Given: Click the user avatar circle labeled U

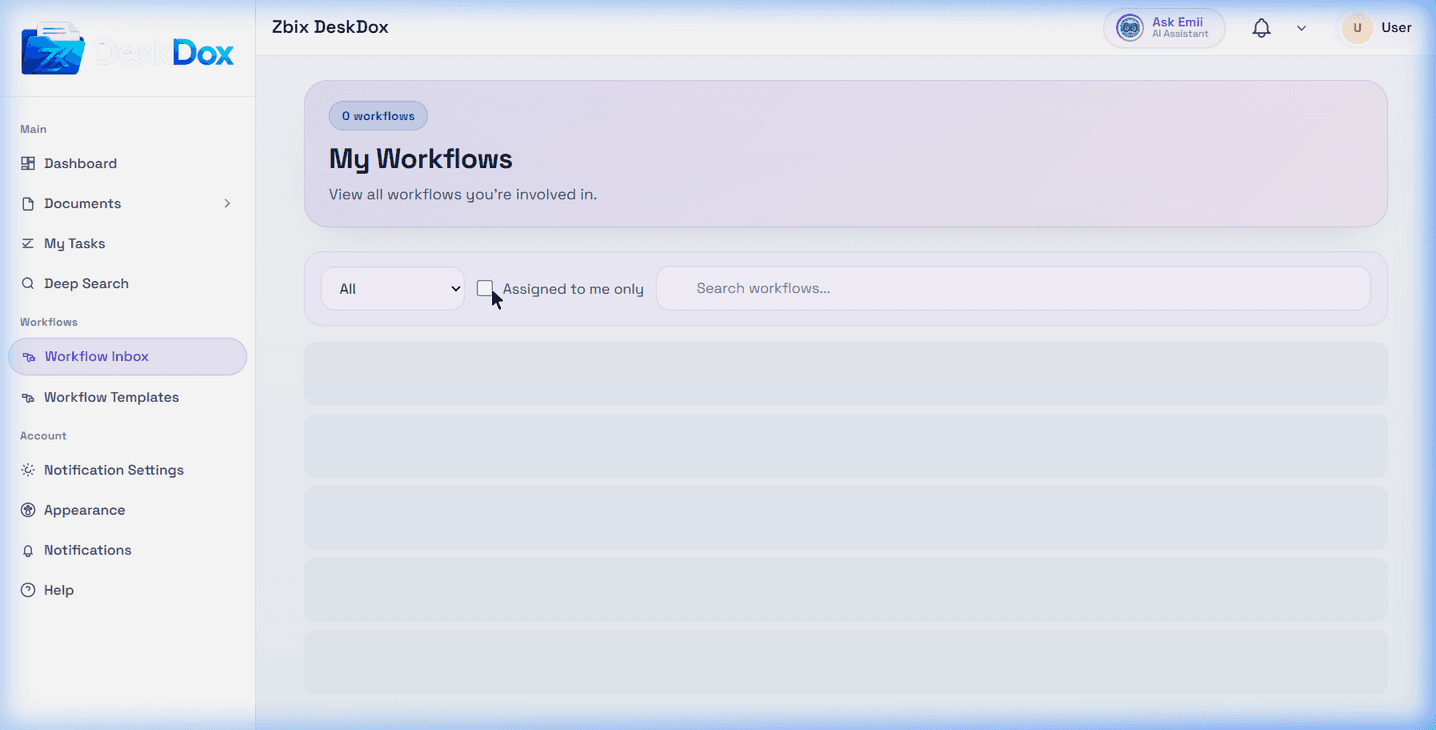Looking at the screenshot, I should 1357,28.
